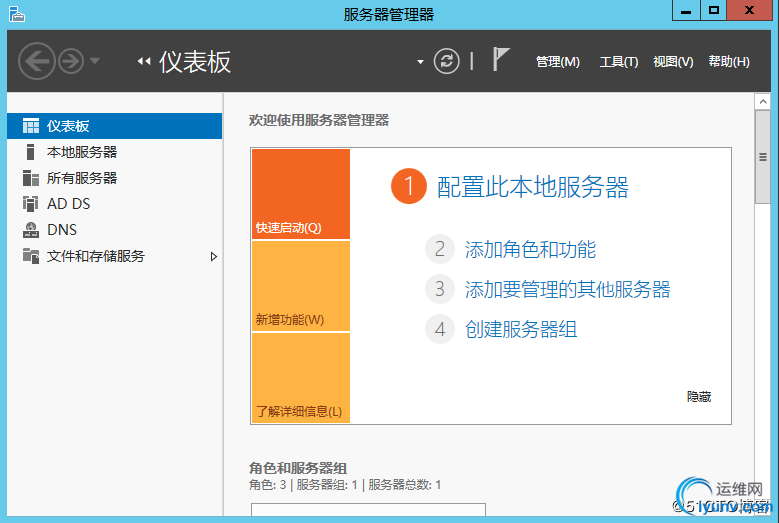Open the 管理(M) menu

click(x=557, y=62)
